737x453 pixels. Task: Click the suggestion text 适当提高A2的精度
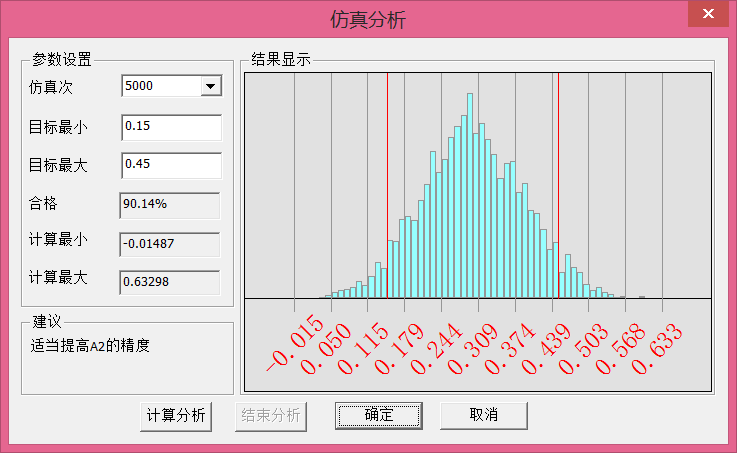click(x=91, y=347)
